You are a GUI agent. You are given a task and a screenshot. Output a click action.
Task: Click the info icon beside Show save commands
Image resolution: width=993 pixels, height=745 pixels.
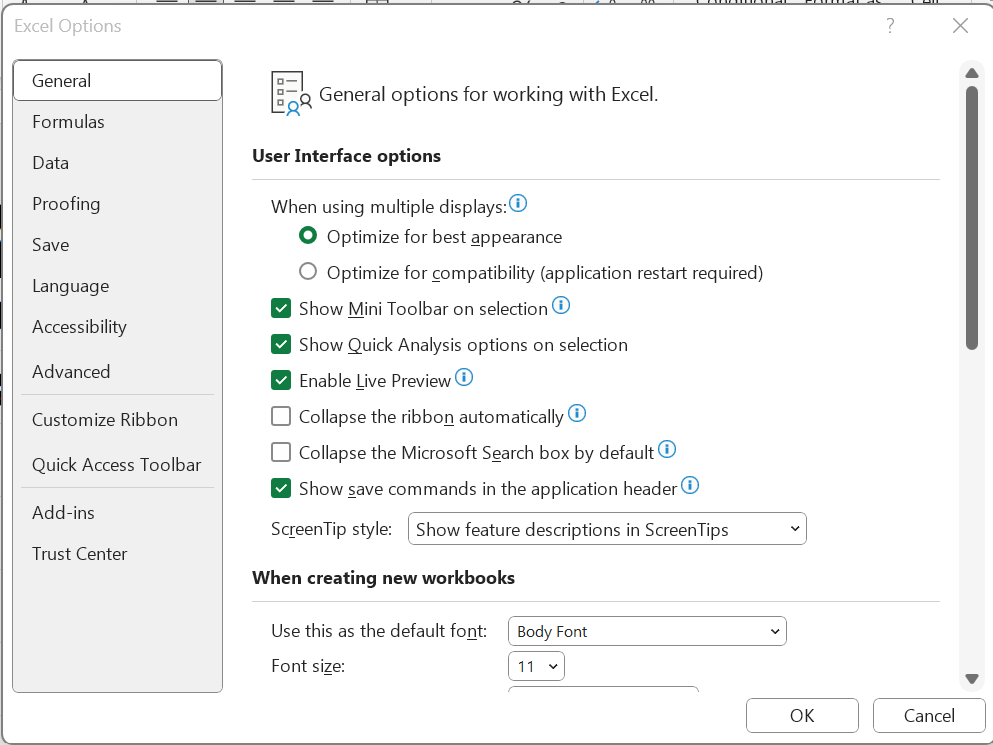click(x=690, y=486)
